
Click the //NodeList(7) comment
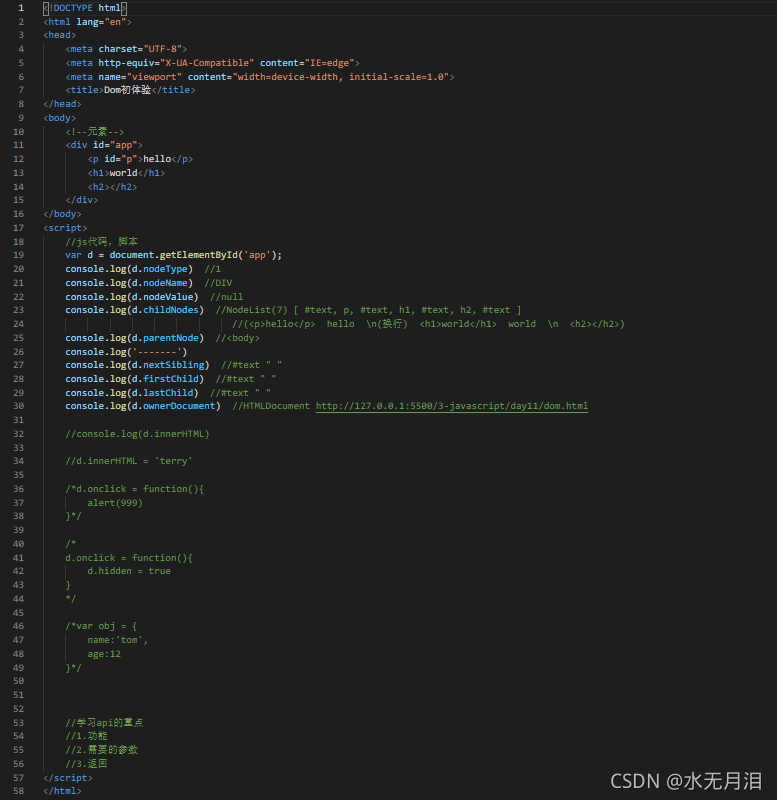[368, 310]
